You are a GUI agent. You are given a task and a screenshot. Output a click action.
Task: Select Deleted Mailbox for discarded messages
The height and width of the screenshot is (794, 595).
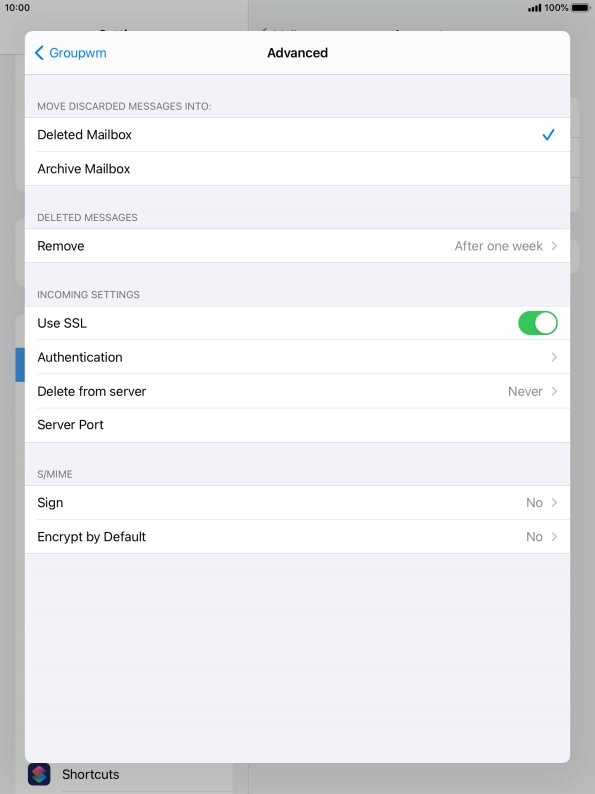(x=297, y=135)
